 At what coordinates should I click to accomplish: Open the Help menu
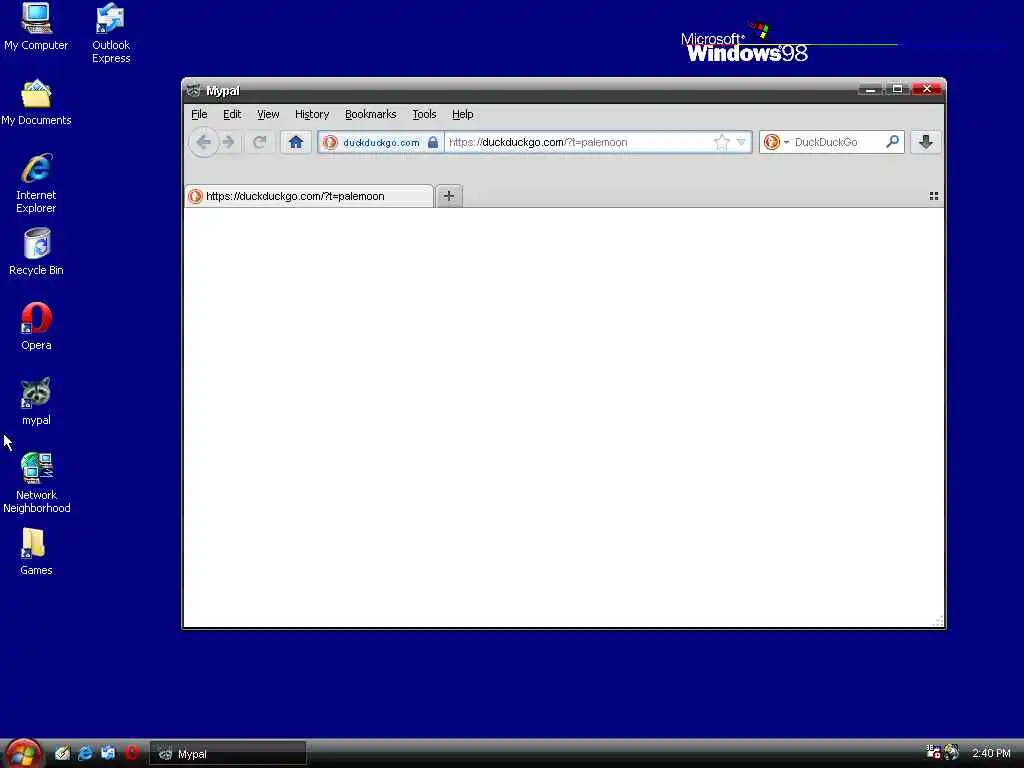462,114
